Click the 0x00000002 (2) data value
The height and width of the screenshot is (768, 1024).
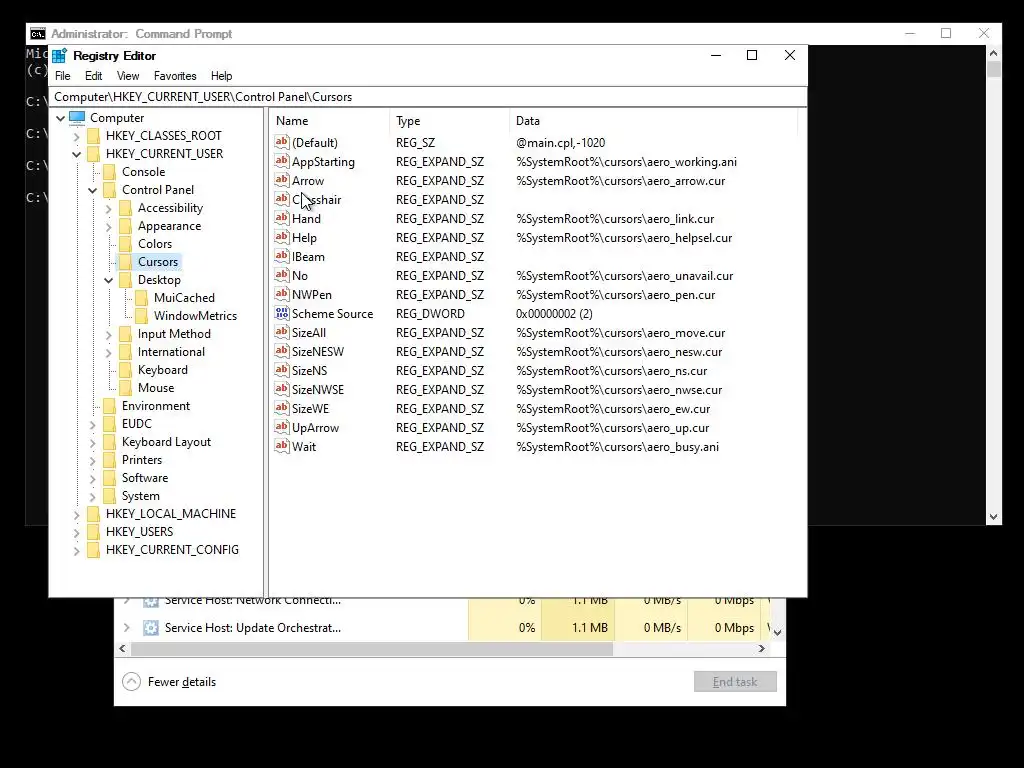point(554,313)
